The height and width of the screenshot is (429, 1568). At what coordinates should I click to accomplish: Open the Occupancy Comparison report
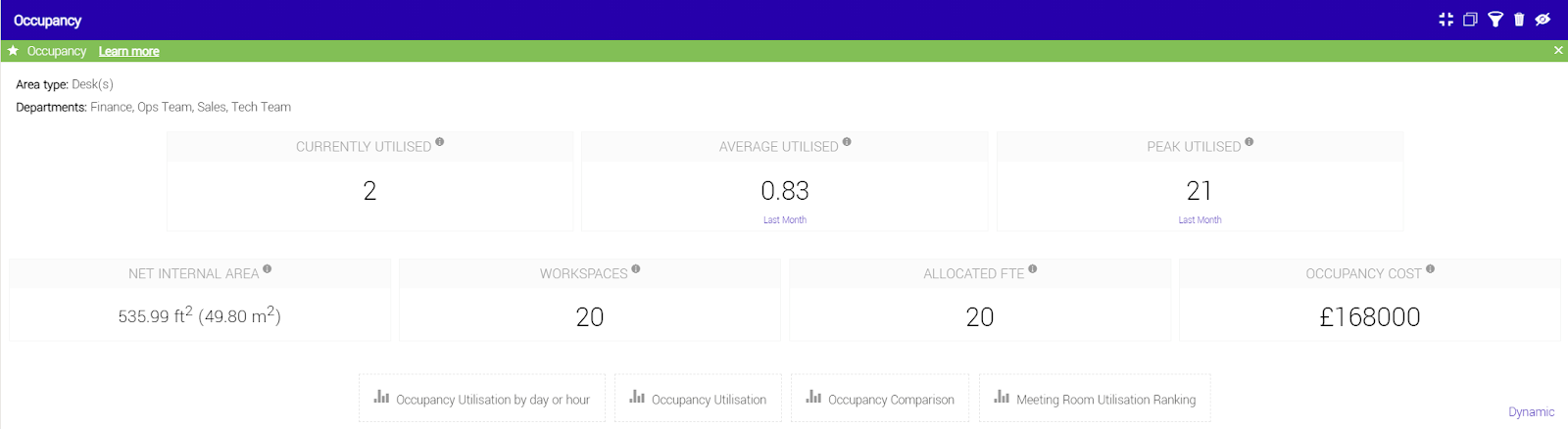[880, 399]
